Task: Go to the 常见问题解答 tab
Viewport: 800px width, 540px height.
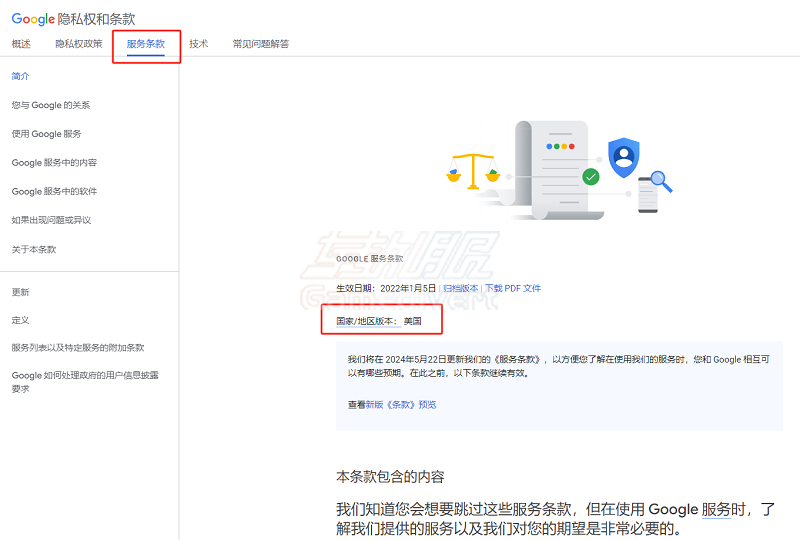Action: 261,44
